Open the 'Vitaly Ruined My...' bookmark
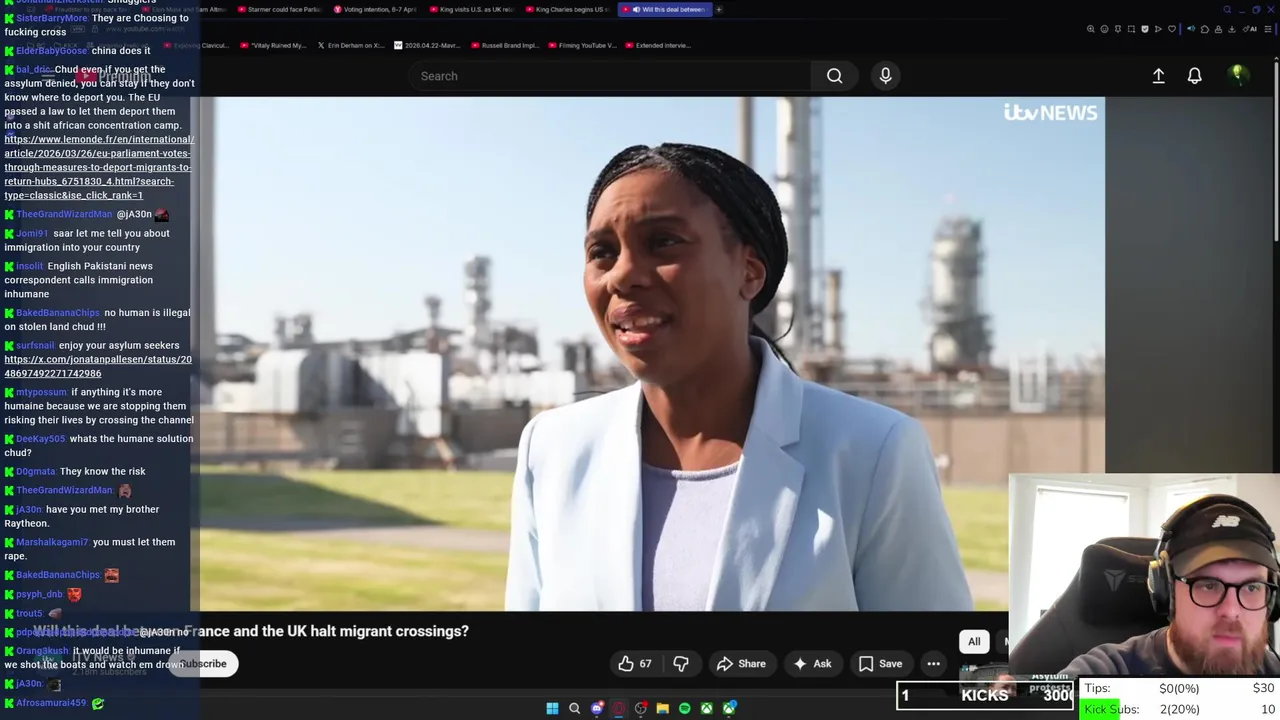Image resolution: width=1280 pixels, height=720 pixels. pos(274,45)
